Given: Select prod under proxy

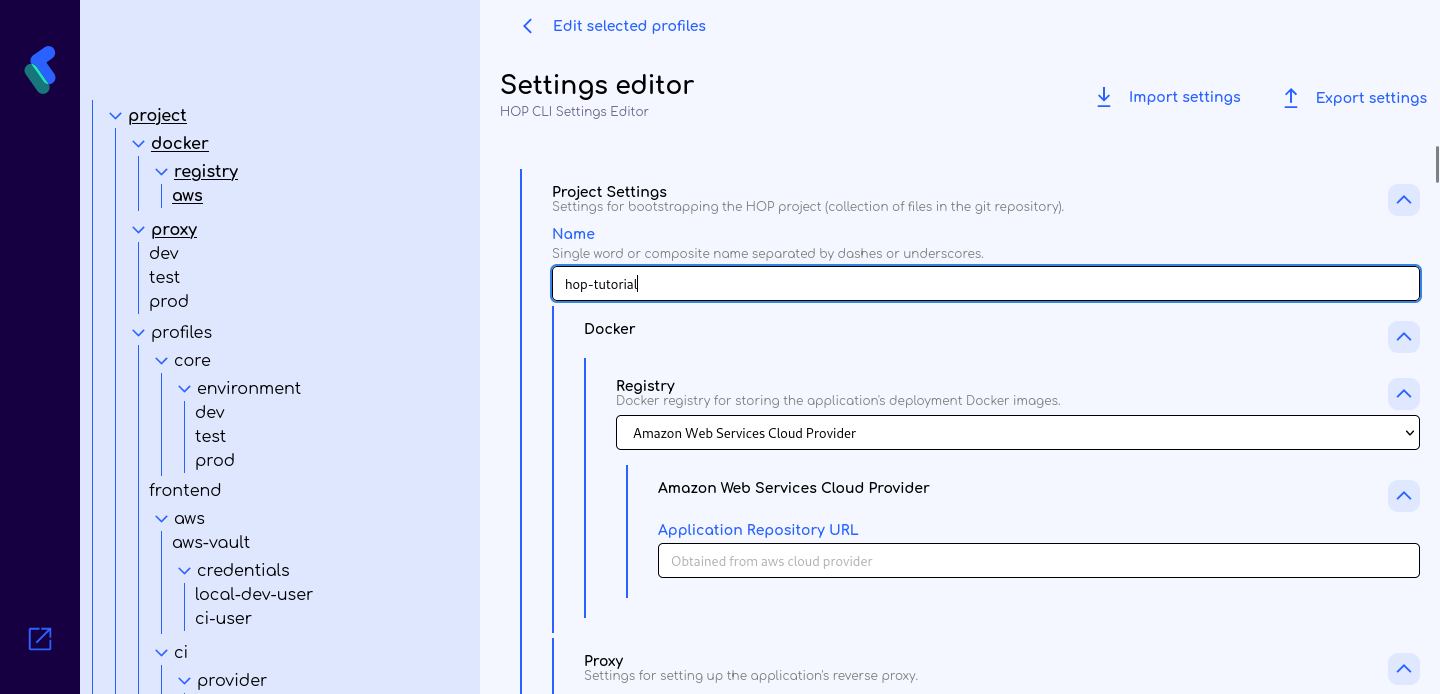Looking at the screenshot, I should click(169, 302).
